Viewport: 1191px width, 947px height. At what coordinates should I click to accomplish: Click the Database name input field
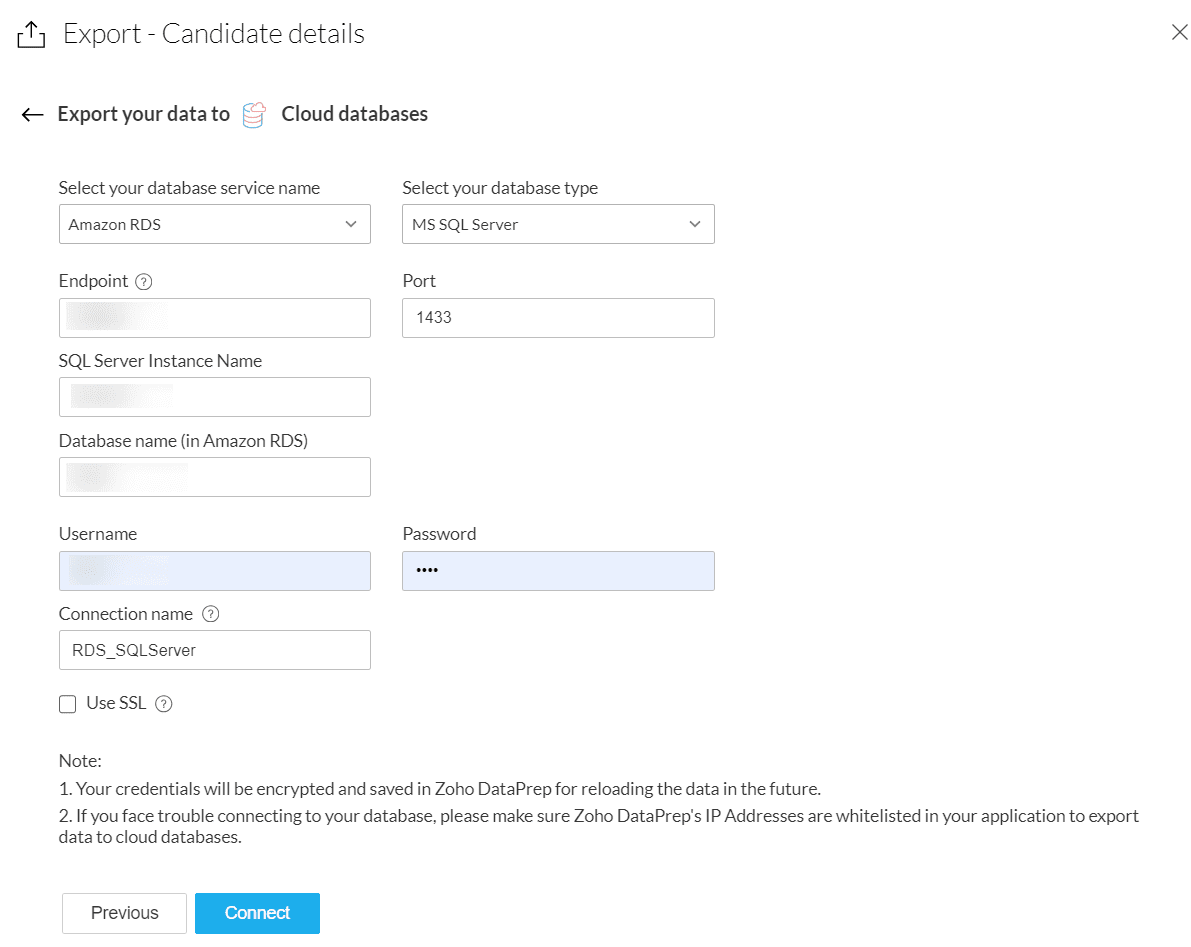tap(214, 477)
